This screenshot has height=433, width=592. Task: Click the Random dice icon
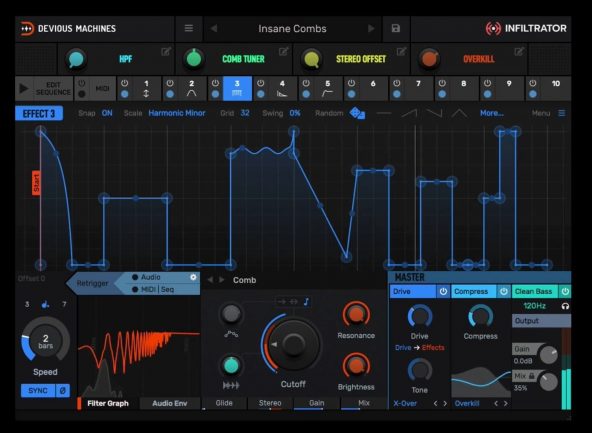coord(357,113)
